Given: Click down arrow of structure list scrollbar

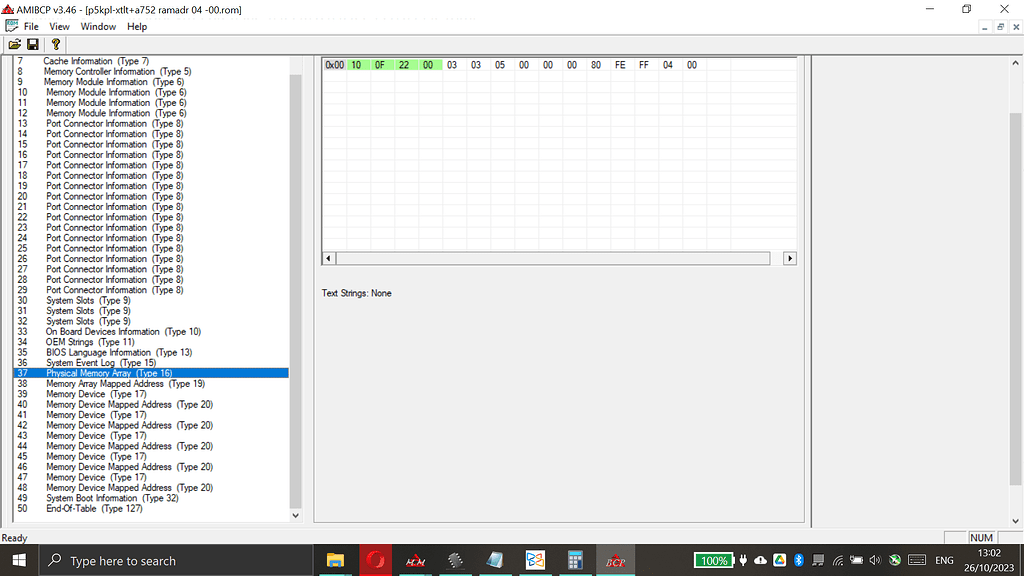Looking at the screenshot, I should (x=295, y=515).
